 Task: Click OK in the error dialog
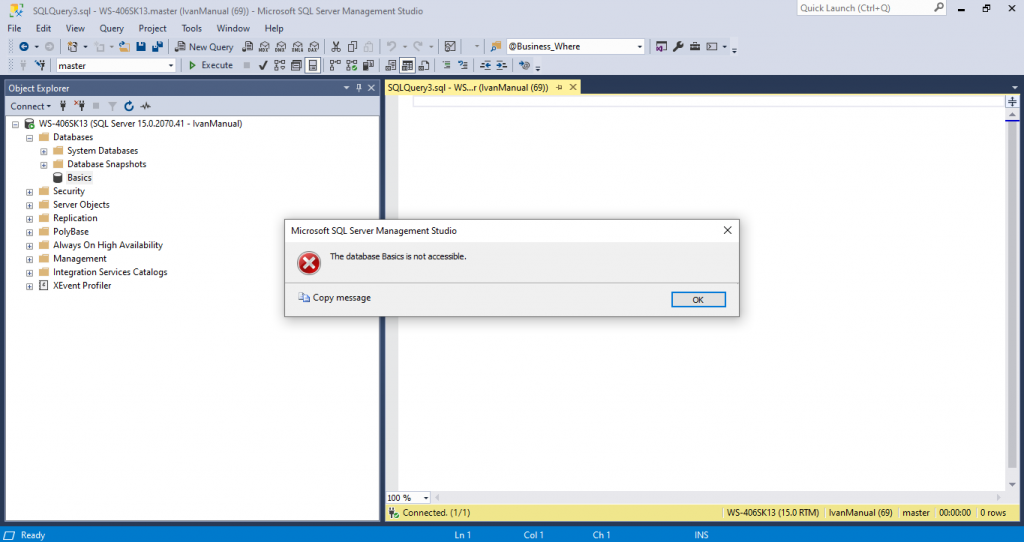(698, 300)
